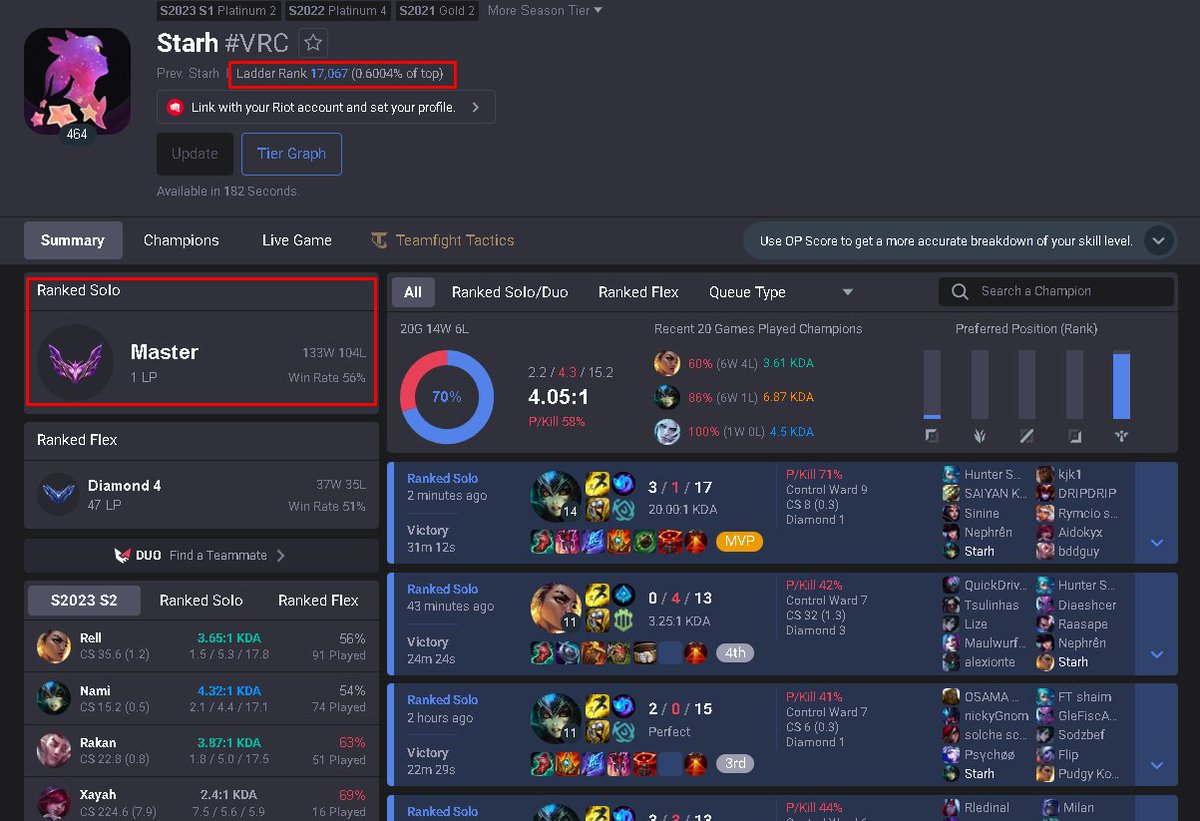This screenshot has height=821, width=1200.
Task: Click the champion portrait in the 3/1/17 match
Action: [x=555, y=496]
